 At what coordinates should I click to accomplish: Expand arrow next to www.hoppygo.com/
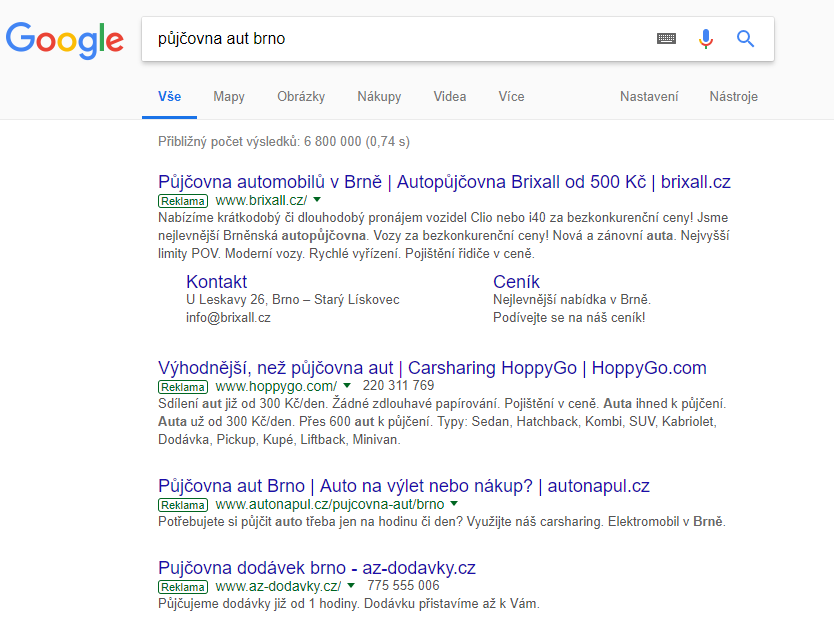click(347, 385)
